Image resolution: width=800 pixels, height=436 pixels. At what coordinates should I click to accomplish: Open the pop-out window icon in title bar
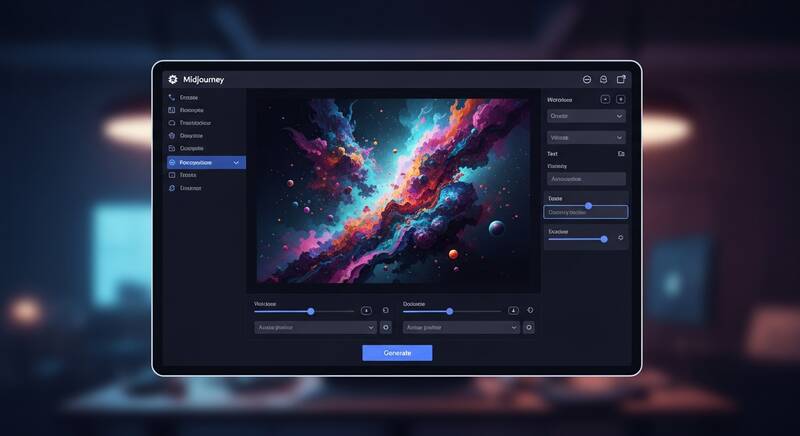click(x=621, y=79)
